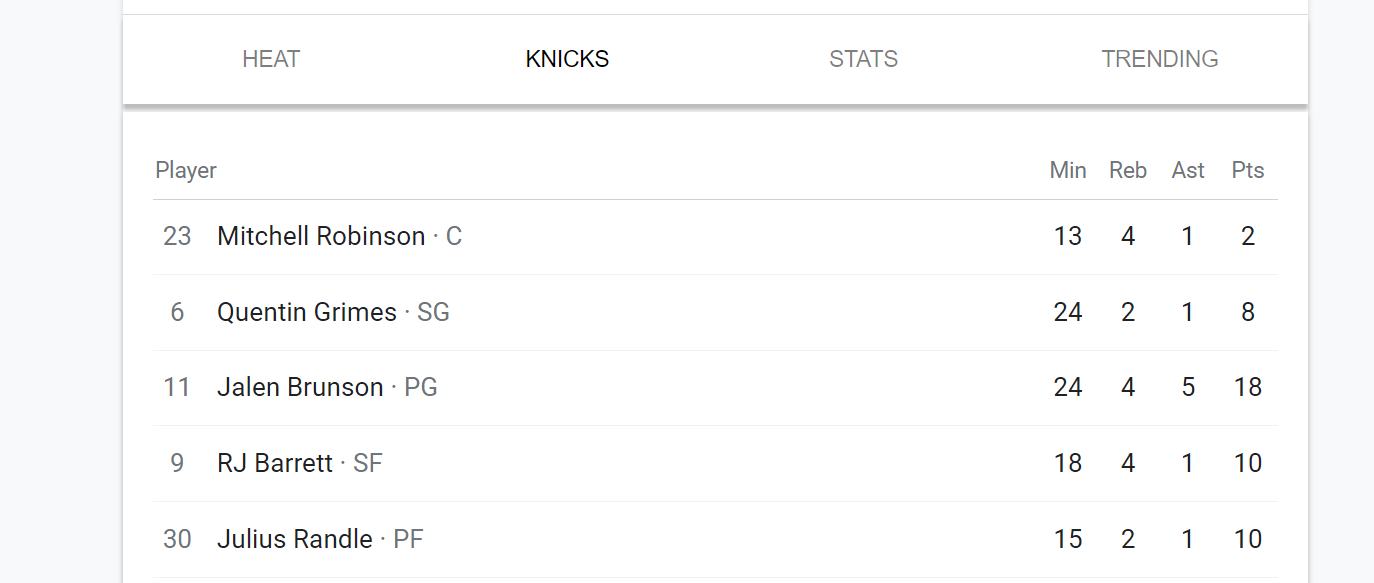The image size is (1374, 583).
Task: Click the Min column header
Action: point(1068,170)
